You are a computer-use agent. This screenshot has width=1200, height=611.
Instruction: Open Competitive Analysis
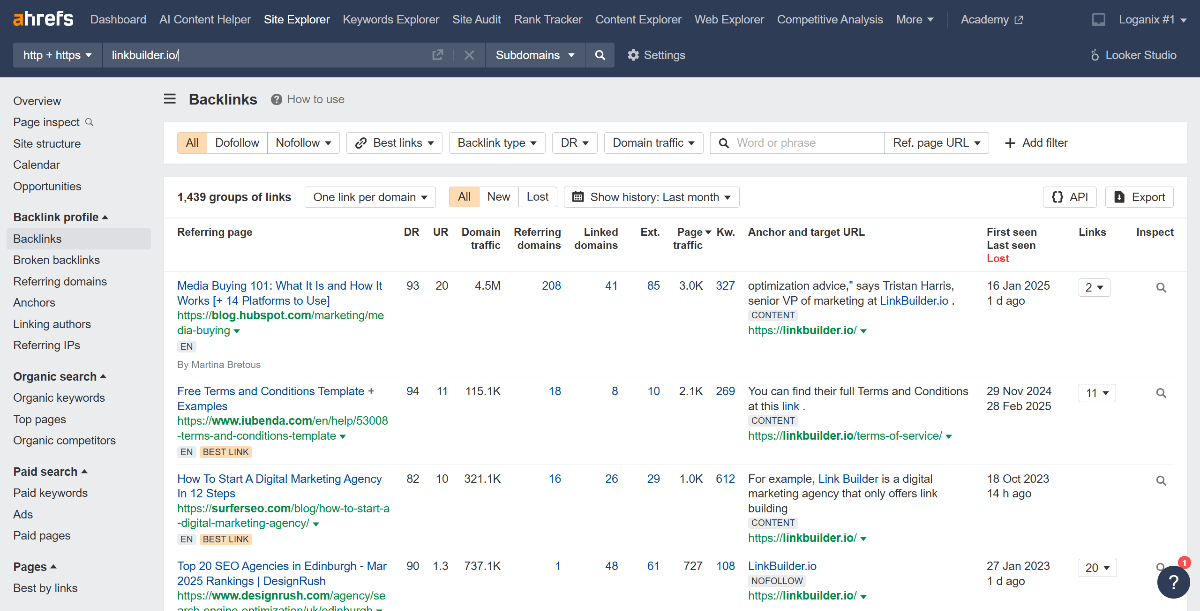(x=830, y=19)
